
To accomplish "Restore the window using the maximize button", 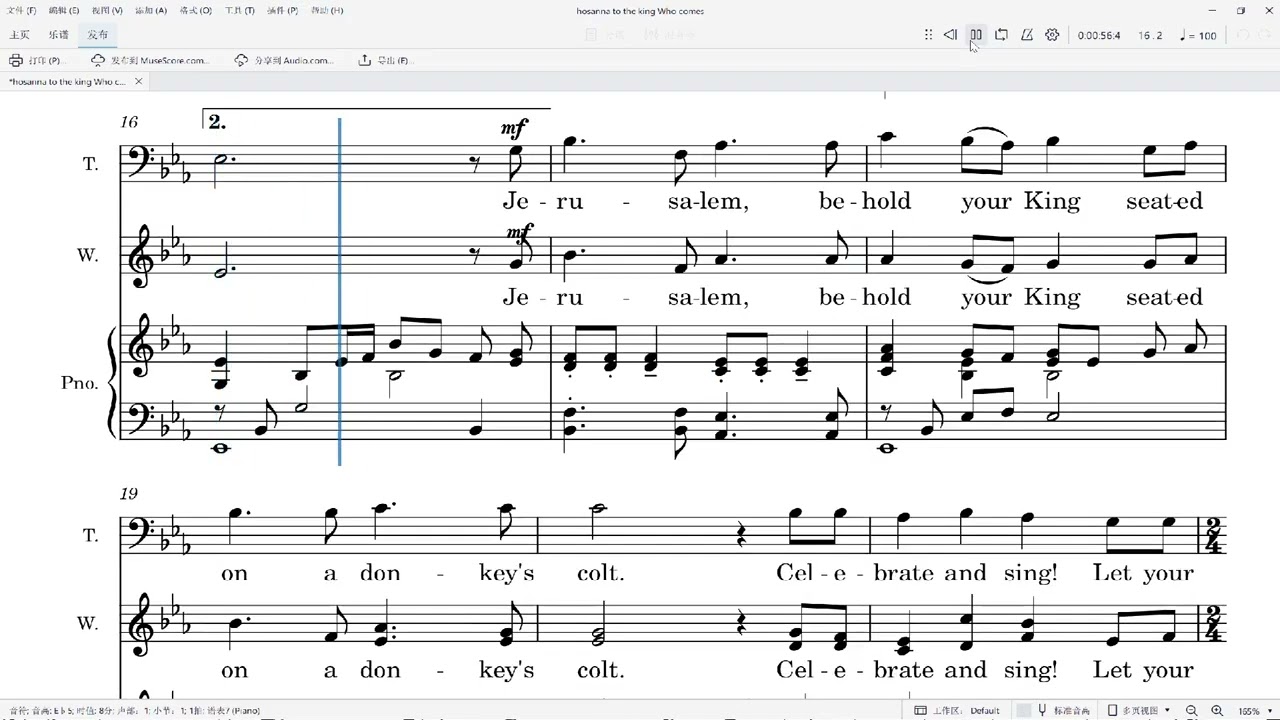I will pyautogui.click(x=1241, y=10).
